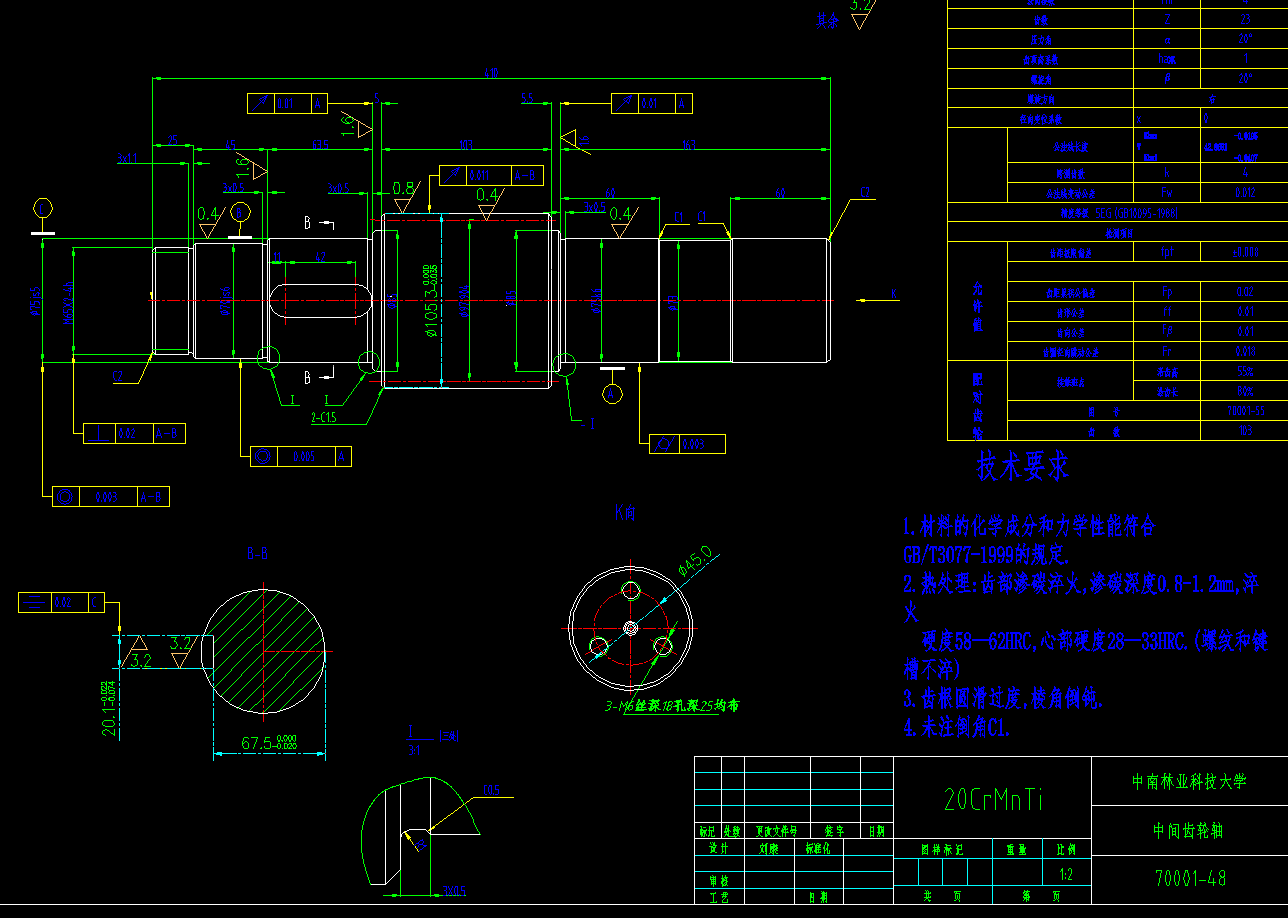Click the keyway length dimension 42
Image resolution: width=1288 pixels, height=918 pixels.
pyautogui.click(x=320, y=258)
